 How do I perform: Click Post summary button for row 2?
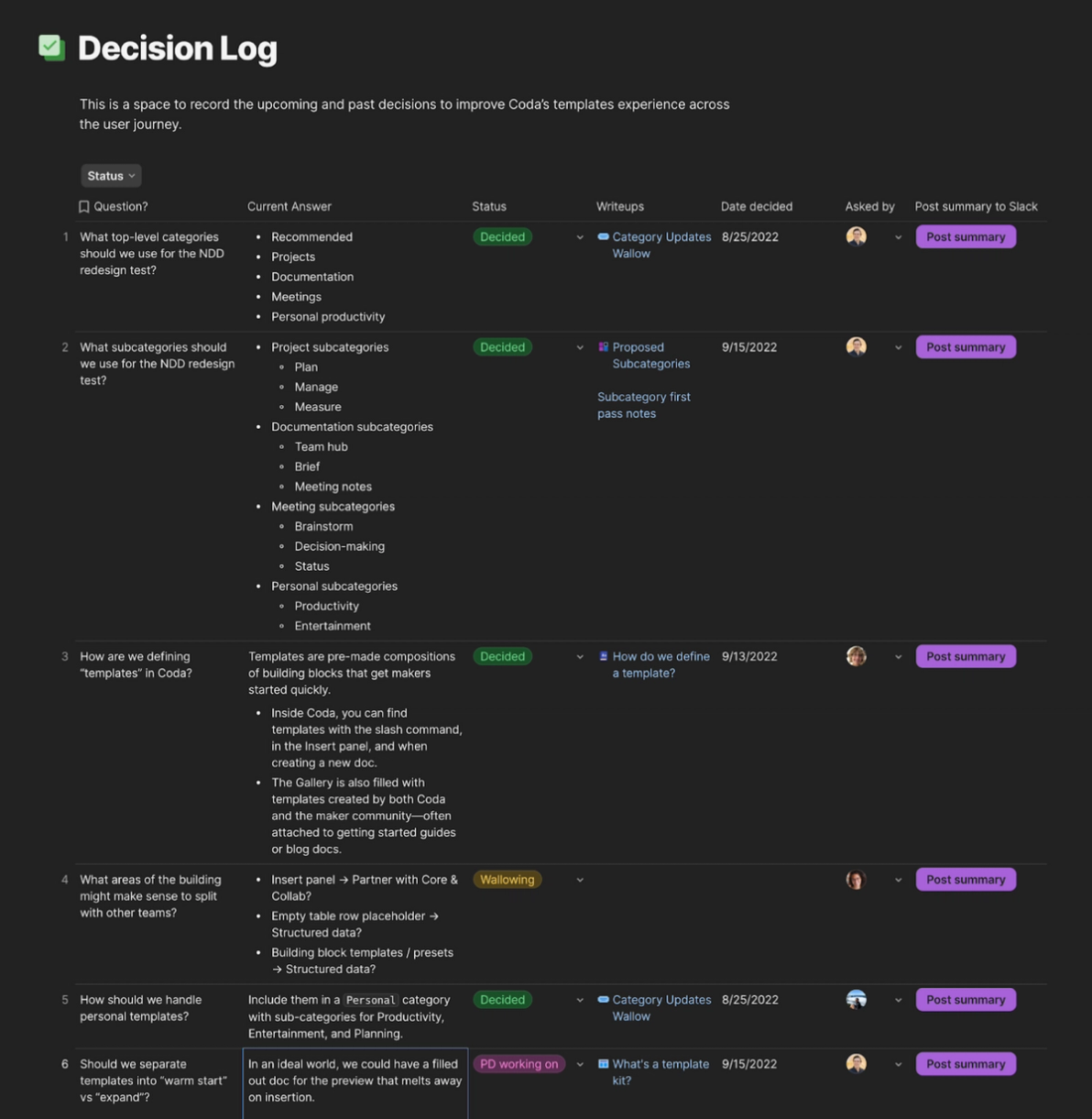point(966,347)
